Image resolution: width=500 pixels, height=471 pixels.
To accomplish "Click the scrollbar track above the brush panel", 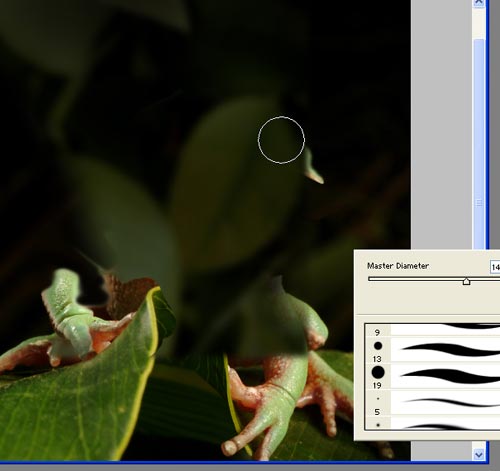I will tap(479, 24).
